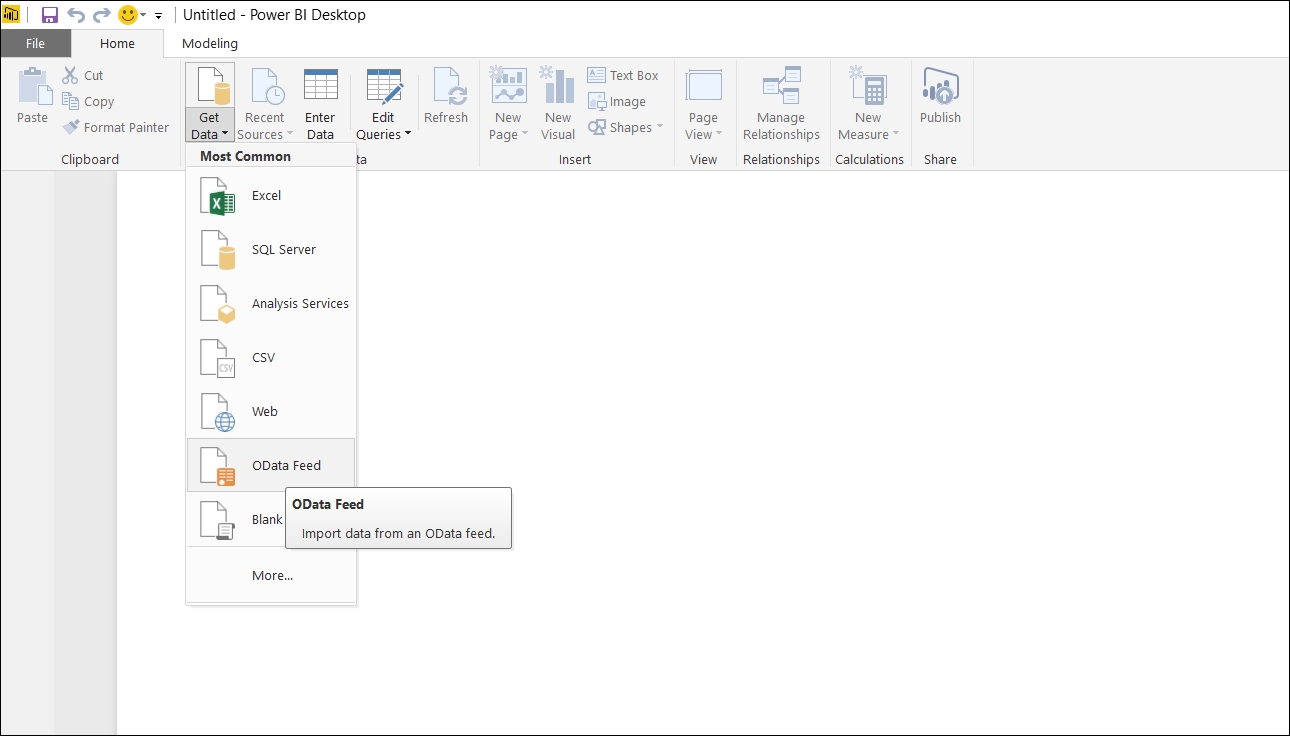Choose CSV data source
Screen dimensions: 1290x736
(271, 358)
